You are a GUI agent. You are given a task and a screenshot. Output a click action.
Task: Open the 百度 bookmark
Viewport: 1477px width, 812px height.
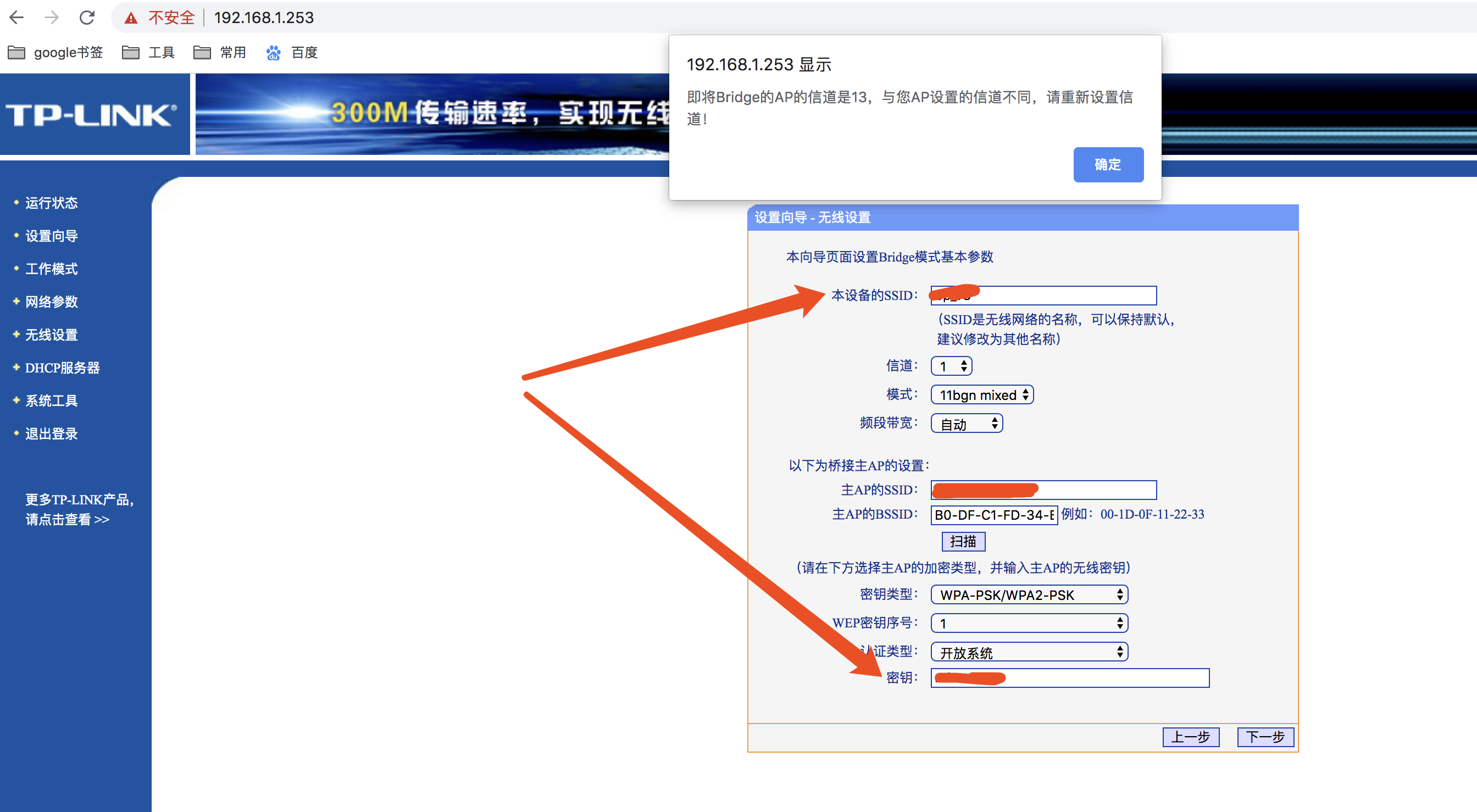(x=292, y=53)
